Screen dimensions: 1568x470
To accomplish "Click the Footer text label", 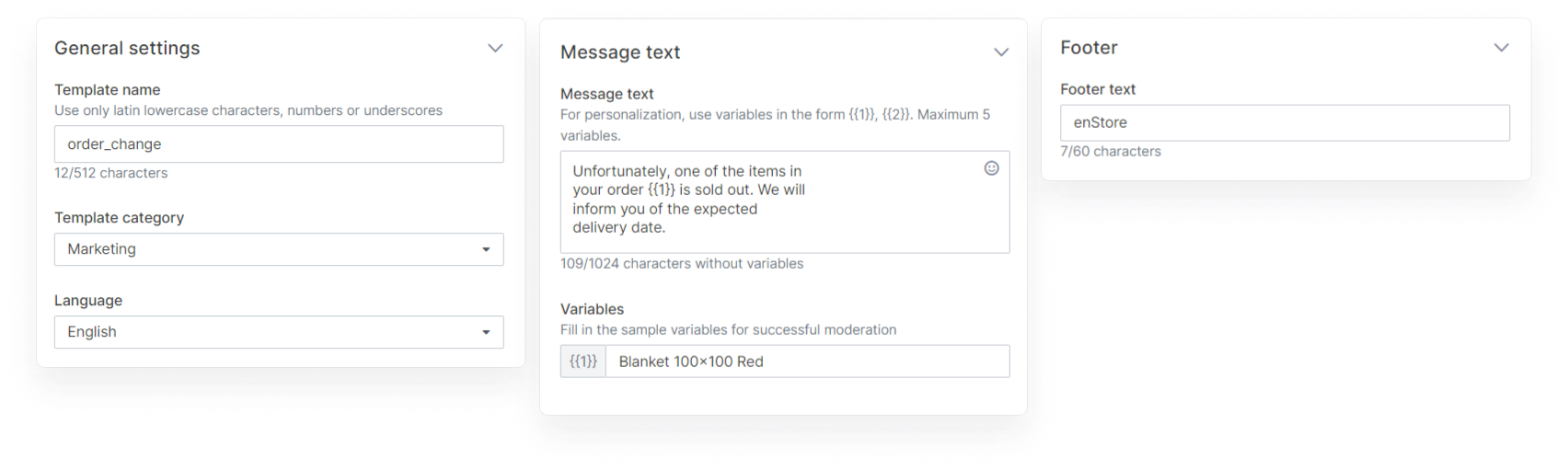I will (x=1098, y=89).
